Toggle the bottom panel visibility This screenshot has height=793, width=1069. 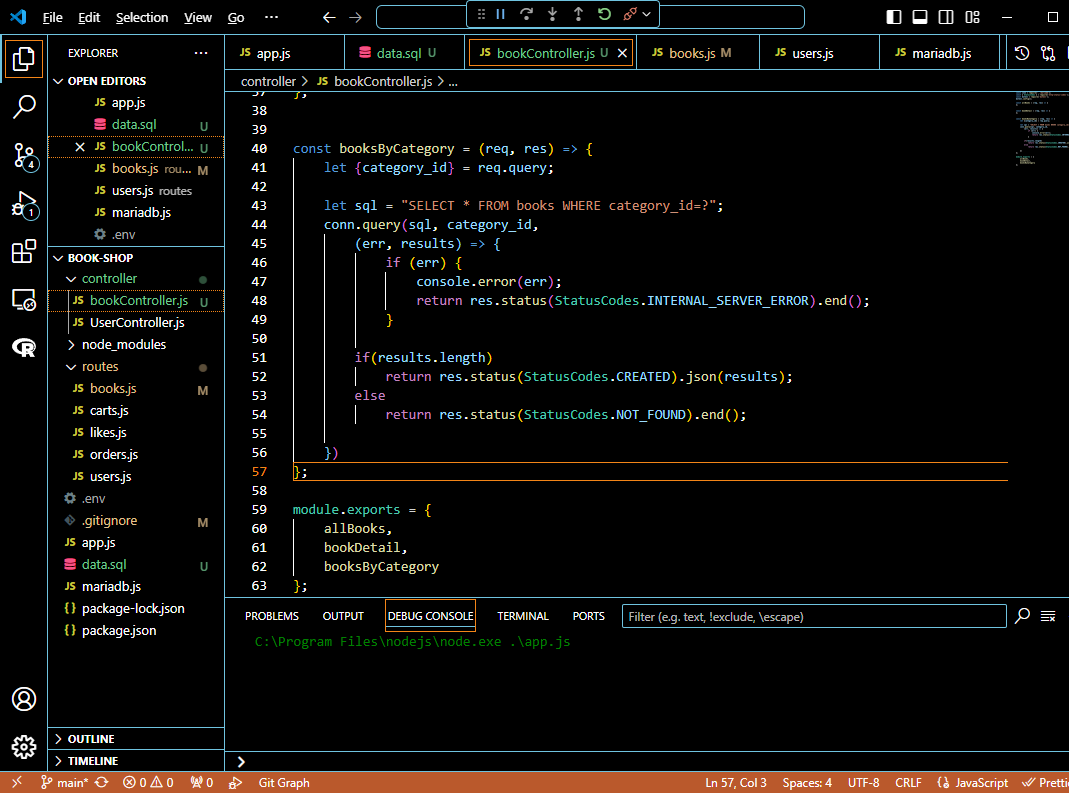coord(920,17)
